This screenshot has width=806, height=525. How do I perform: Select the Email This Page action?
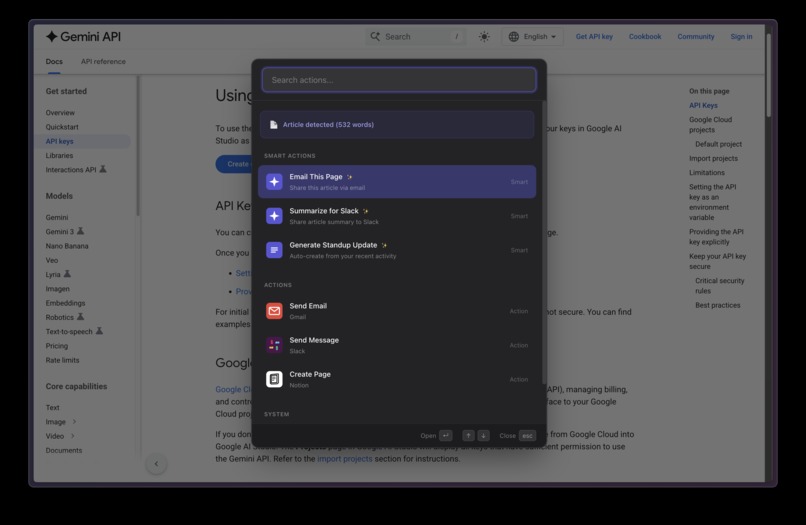[397, 182]
